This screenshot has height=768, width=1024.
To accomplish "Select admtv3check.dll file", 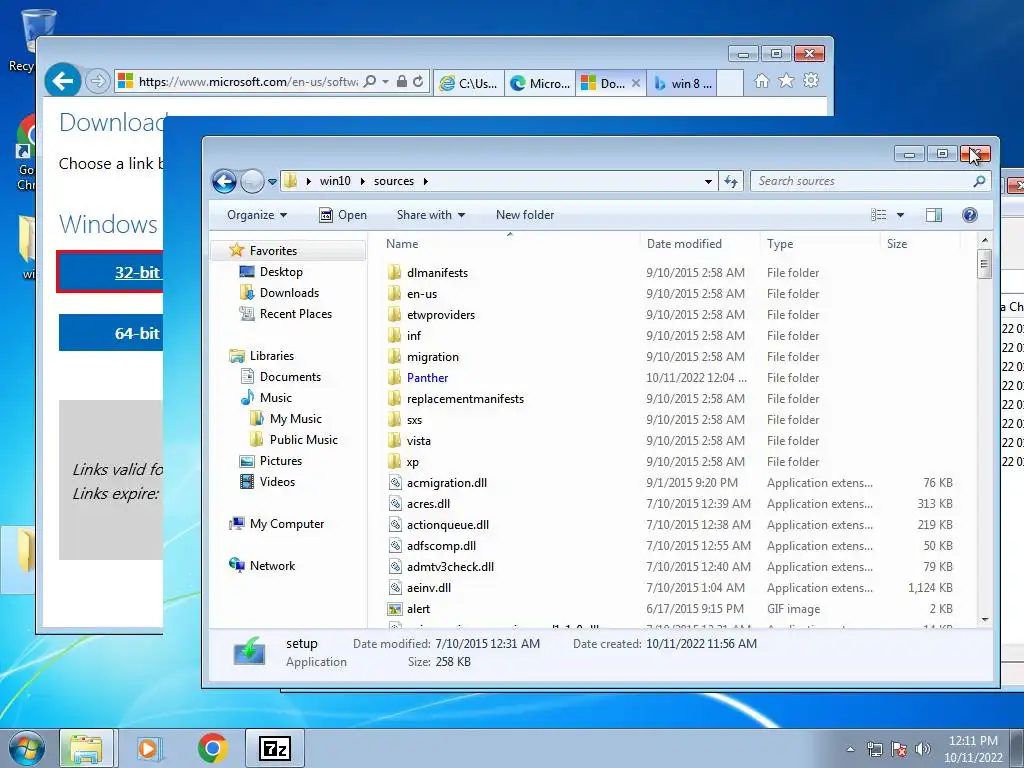I will click(450, 567).
